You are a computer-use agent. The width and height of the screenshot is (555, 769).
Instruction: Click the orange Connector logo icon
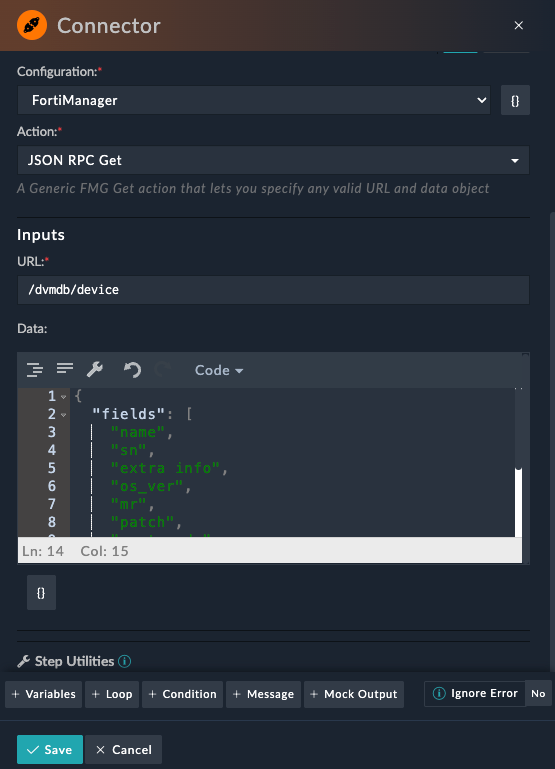click(x=32, y=26)
